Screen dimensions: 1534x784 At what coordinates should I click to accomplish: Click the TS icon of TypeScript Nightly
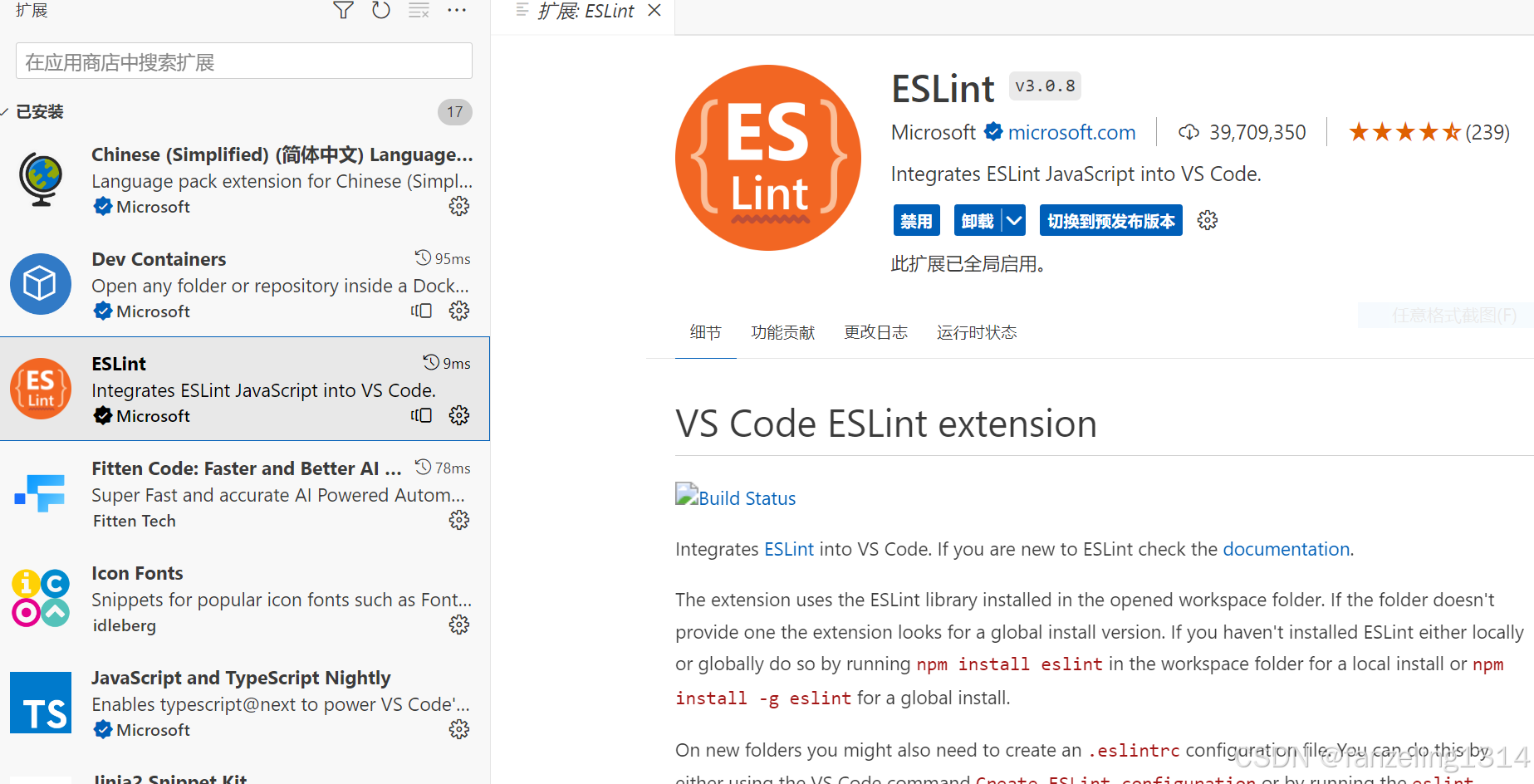click(x=41, y=703)
